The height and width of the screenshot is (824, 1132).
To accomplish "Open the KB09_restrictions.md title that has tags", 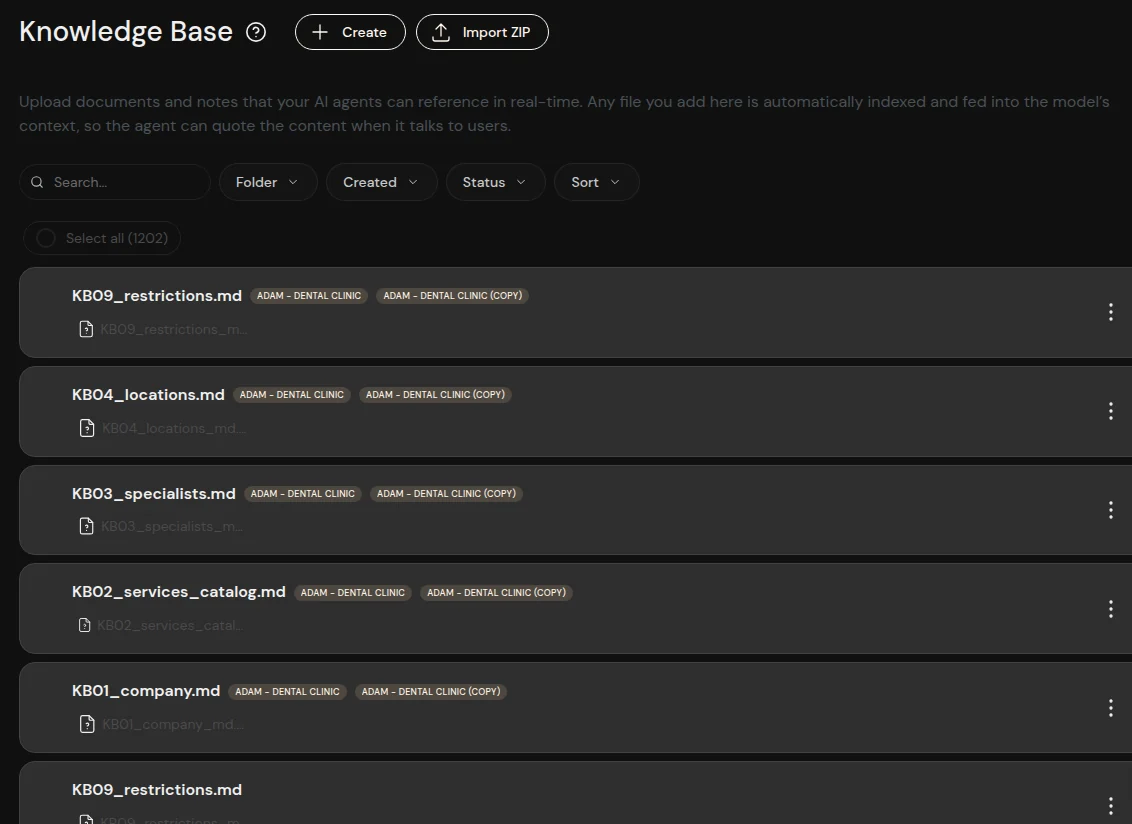I will click(x=157, y=296).
